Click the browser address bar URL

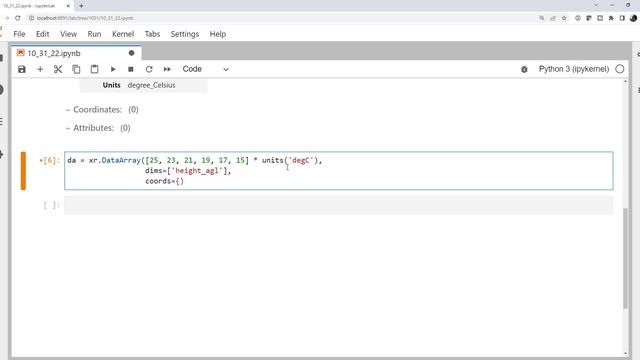[85, 18]
